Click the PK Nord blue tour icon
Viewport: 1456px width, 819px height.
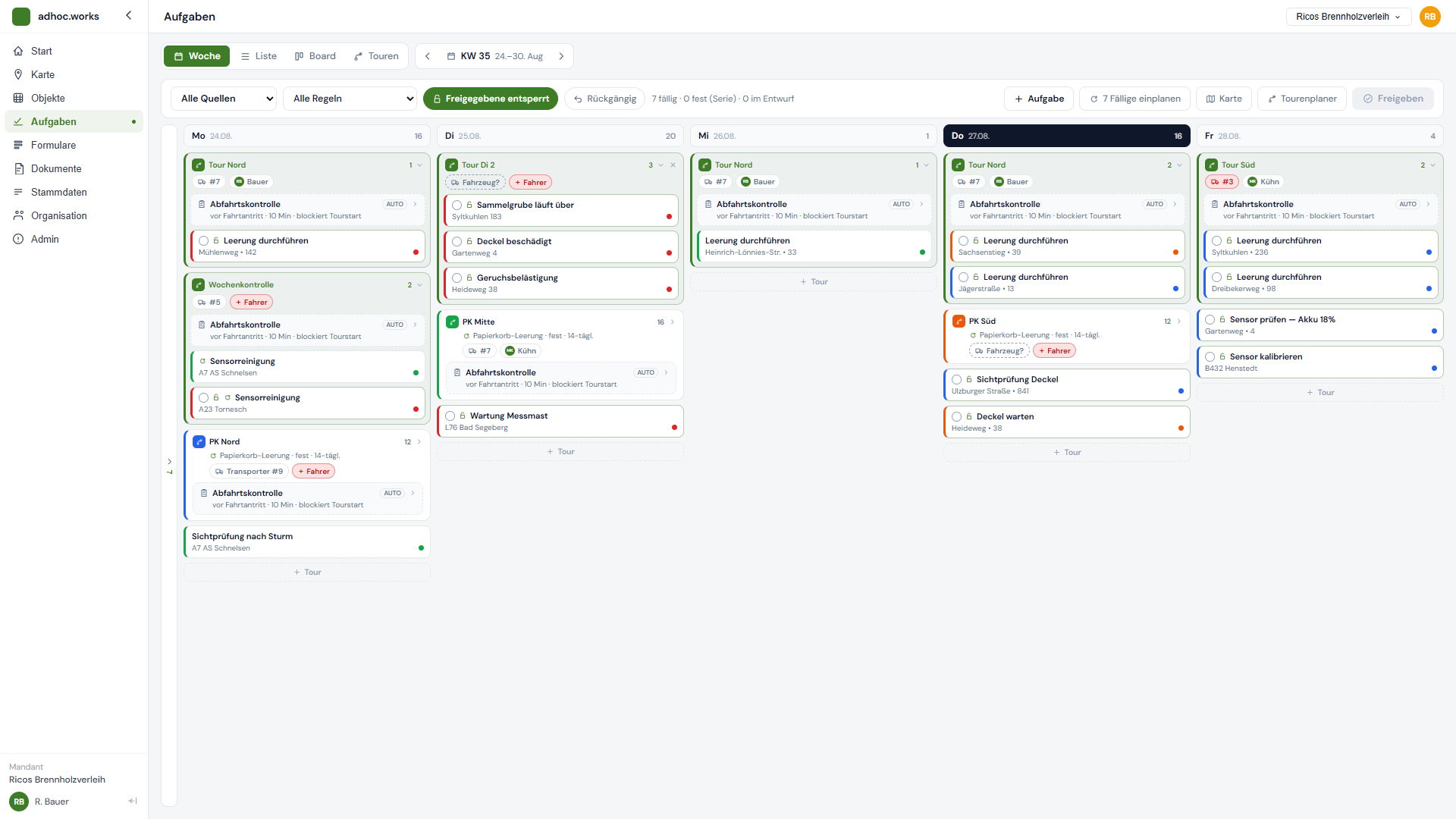pos(199,441)
